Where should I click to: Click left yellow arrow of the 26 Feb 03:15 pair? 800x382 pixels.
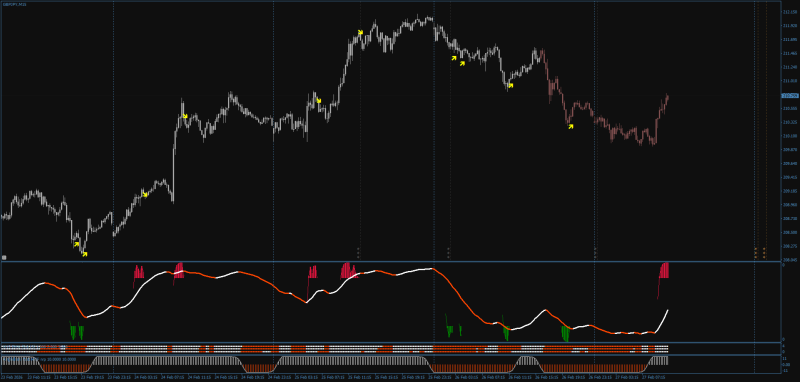pyautogui.click(x=454, y=58)
